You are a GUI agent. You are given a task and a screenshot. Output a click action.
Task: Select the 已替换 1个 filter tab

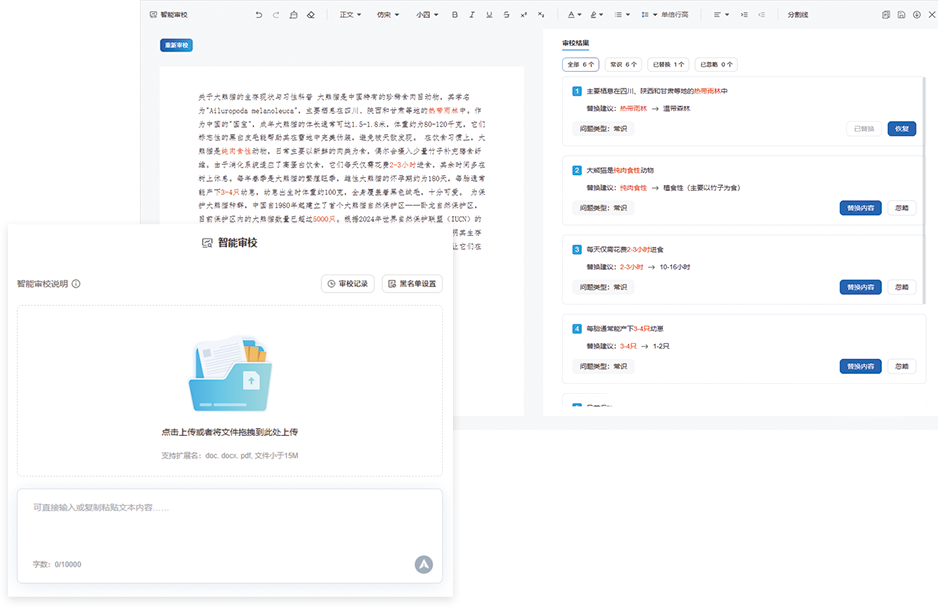[x=667, y=64]
